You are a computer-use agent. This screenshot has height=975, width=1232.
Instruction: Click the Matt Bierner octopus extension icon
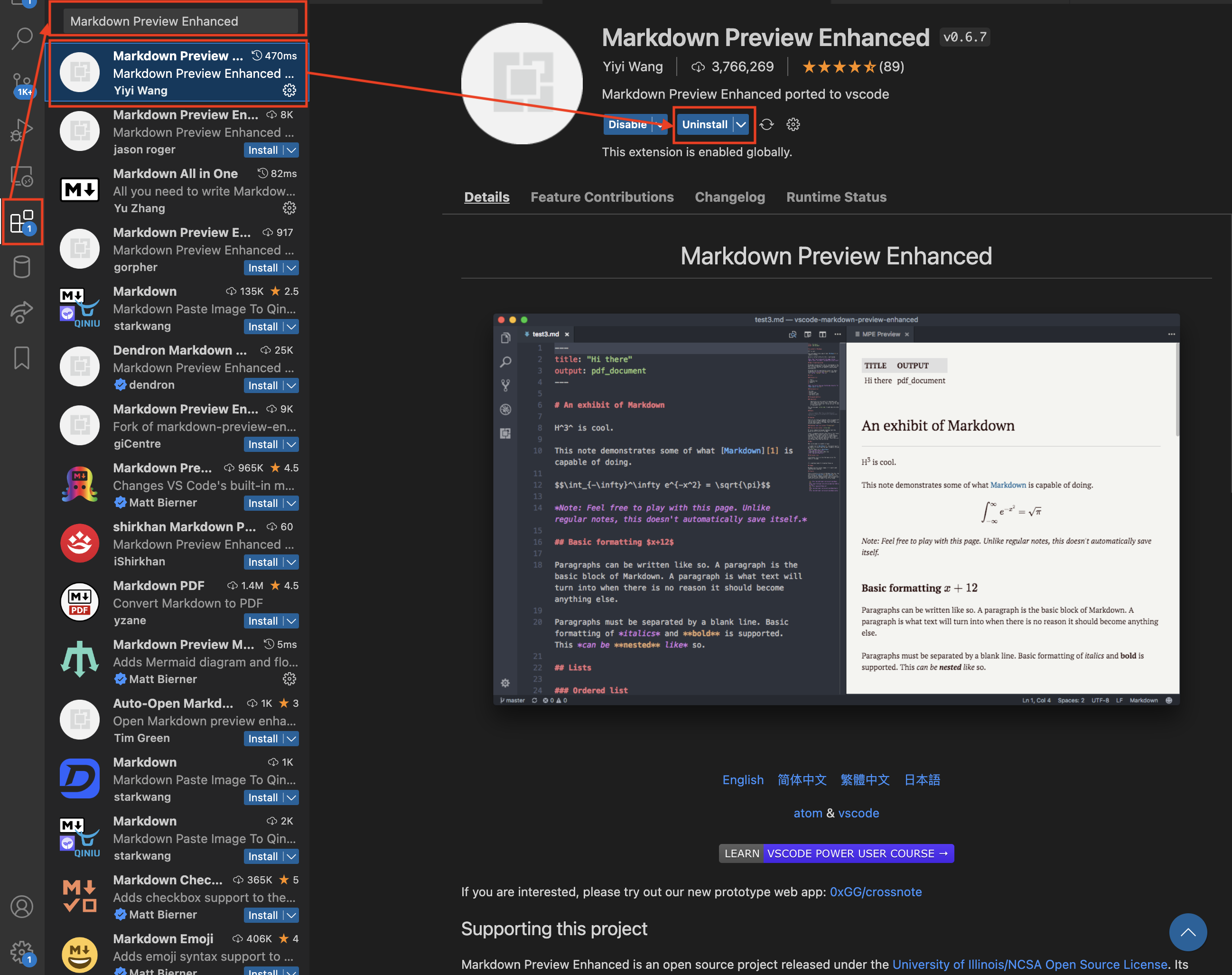pyautogui.click(x=80, y=485)
